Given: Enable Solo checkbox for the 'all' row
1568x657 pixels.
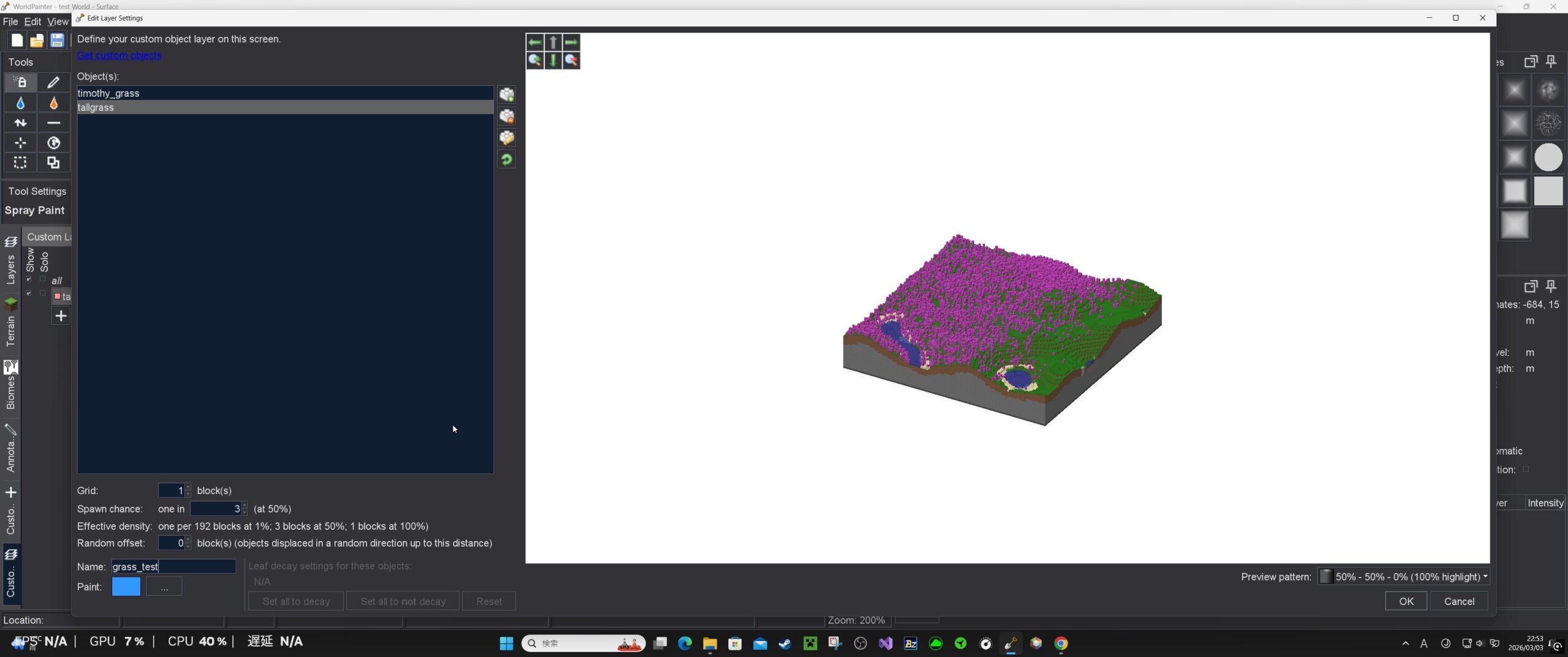Looking at the screenshot, I should (x=43, y=279).
